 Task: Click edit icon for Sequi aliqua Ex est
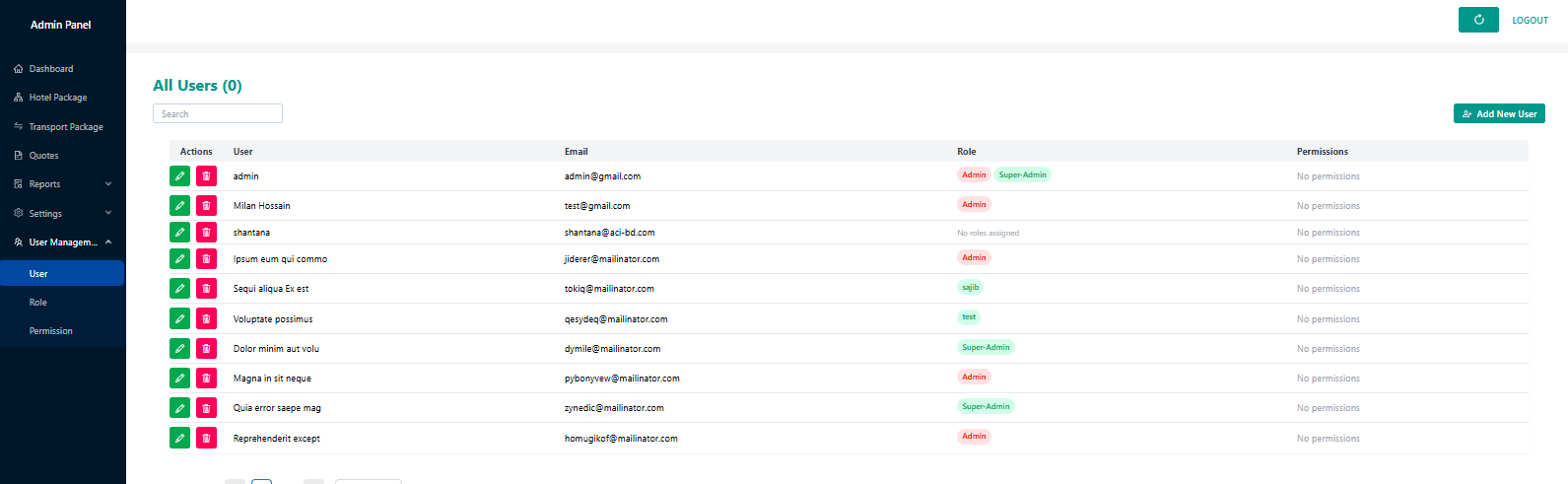coord(179,289)
